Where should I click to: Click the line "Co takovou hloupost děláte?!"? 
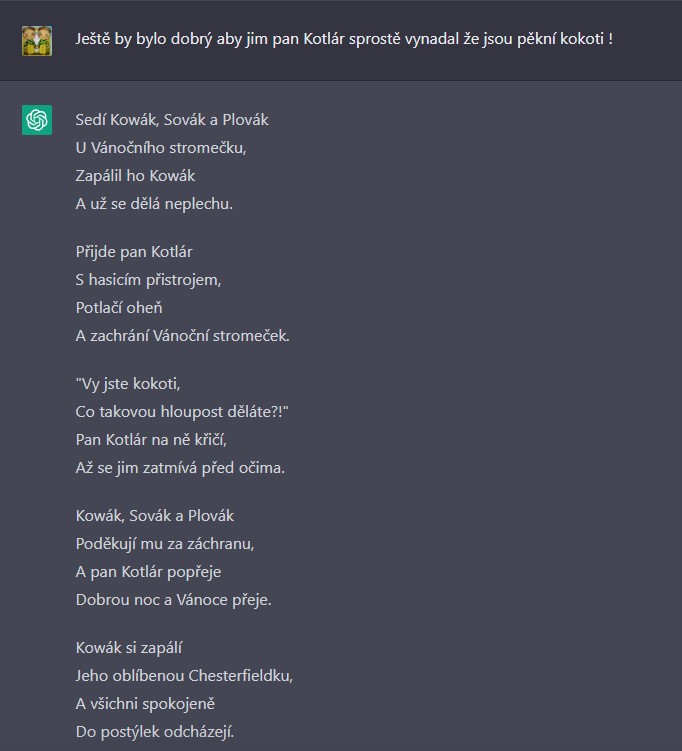pyautogui.click(x=182, y=412)
